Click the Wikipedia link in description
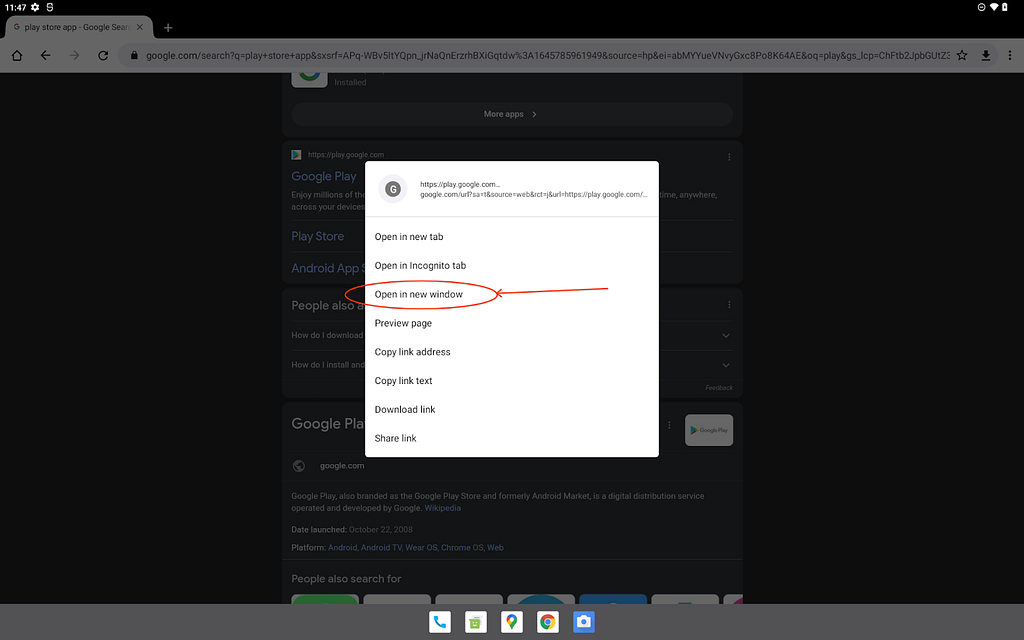The width and height of the screenshot is (1024, 640). [443, 508]
